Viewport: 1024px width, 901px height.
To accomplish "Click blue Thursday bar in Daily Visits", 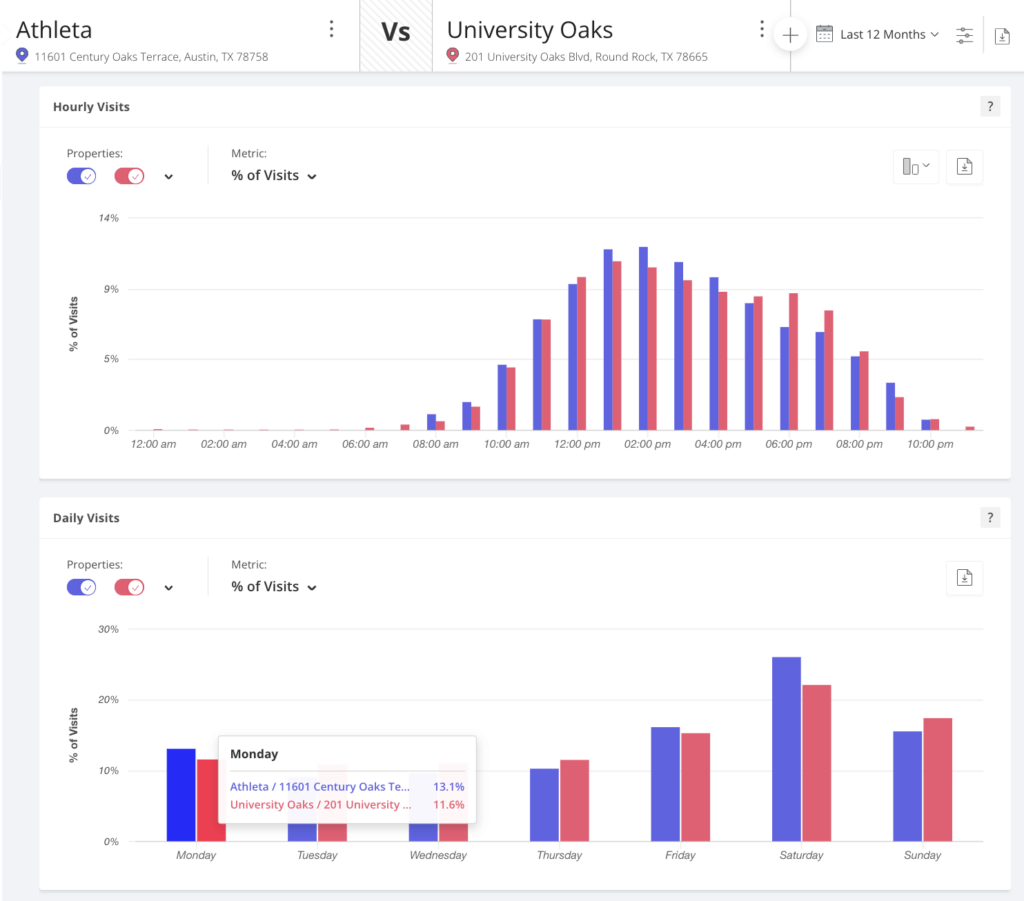I will click(x=544, y=805).
